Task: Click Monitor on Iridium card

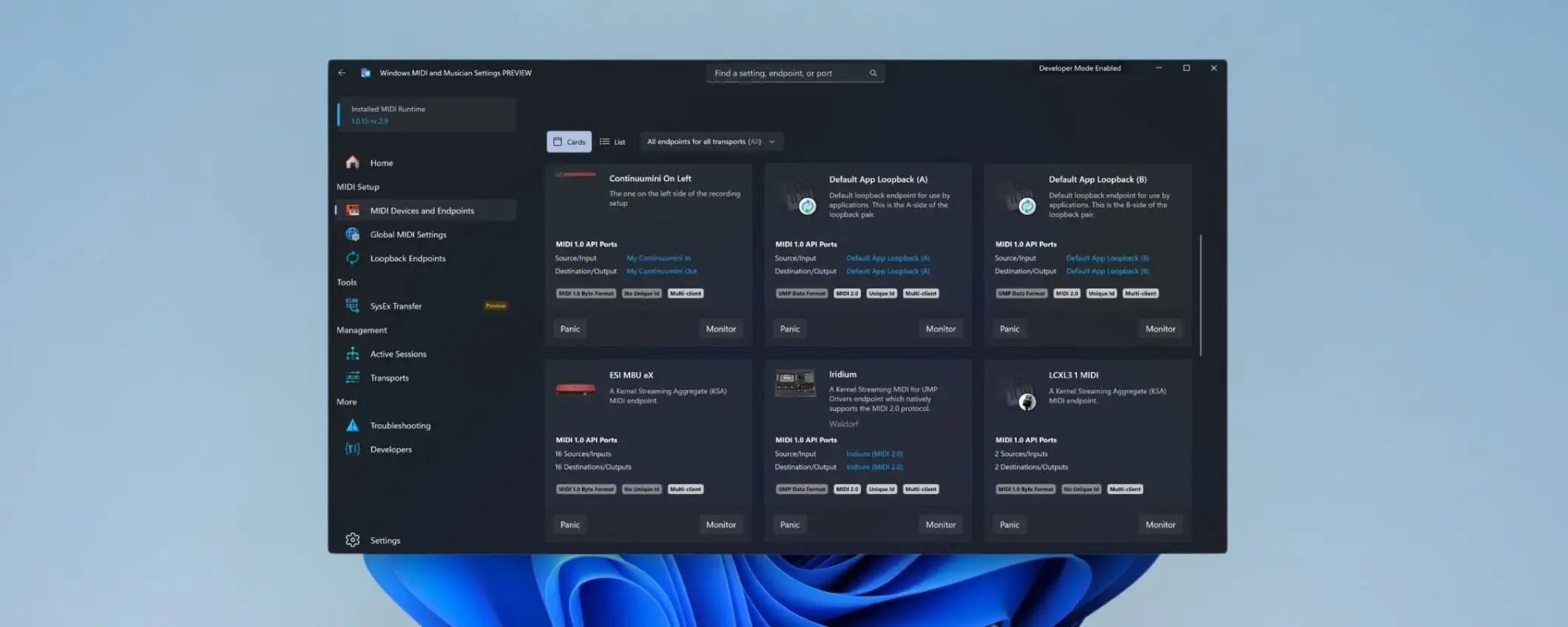Action: 940,525
